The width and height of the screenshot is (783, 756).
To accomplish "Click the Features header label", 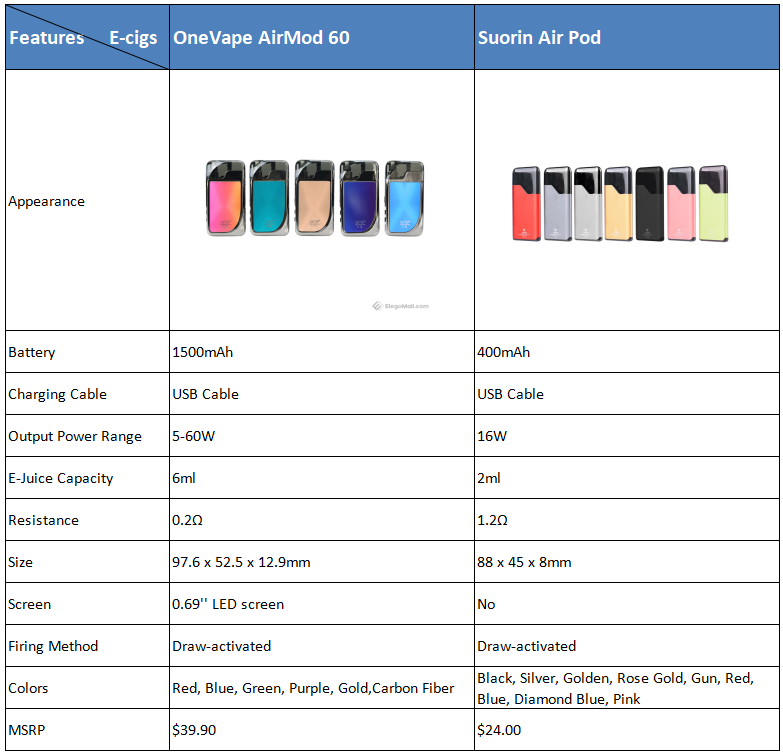I will [x=46, y=38].
